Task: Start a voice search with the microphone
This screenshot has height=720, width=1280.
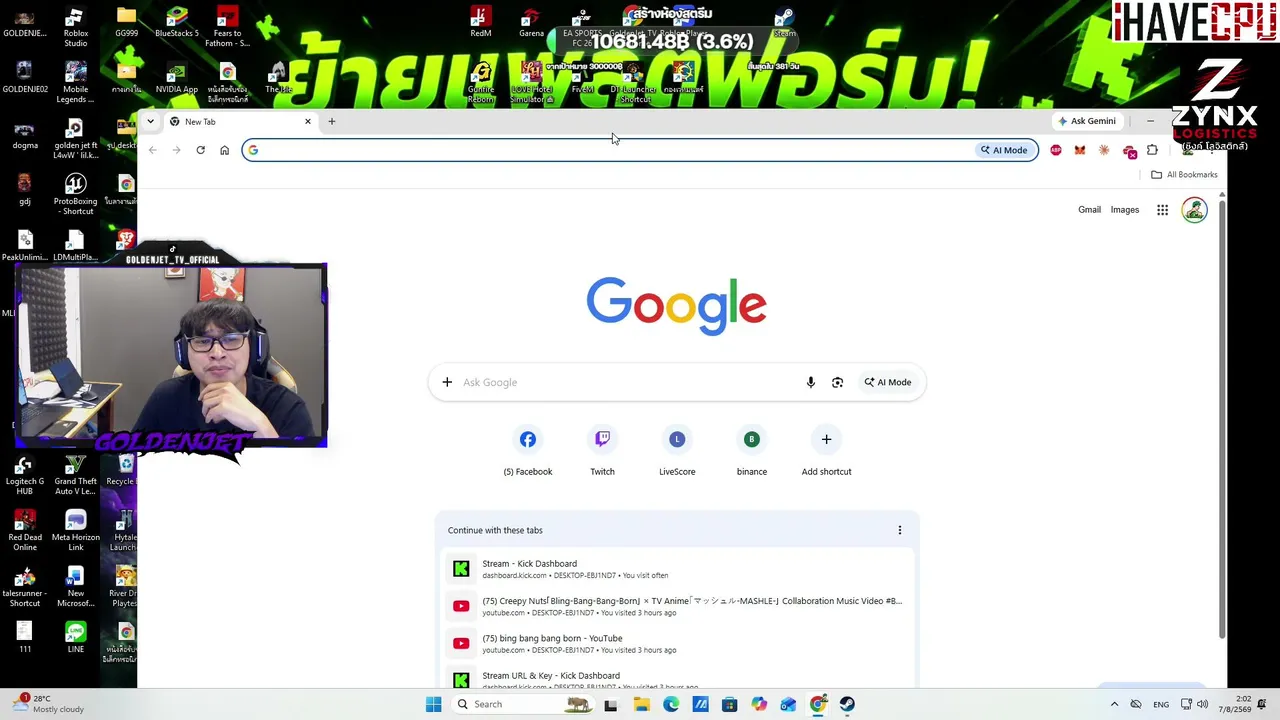Action: coord(810,382)
